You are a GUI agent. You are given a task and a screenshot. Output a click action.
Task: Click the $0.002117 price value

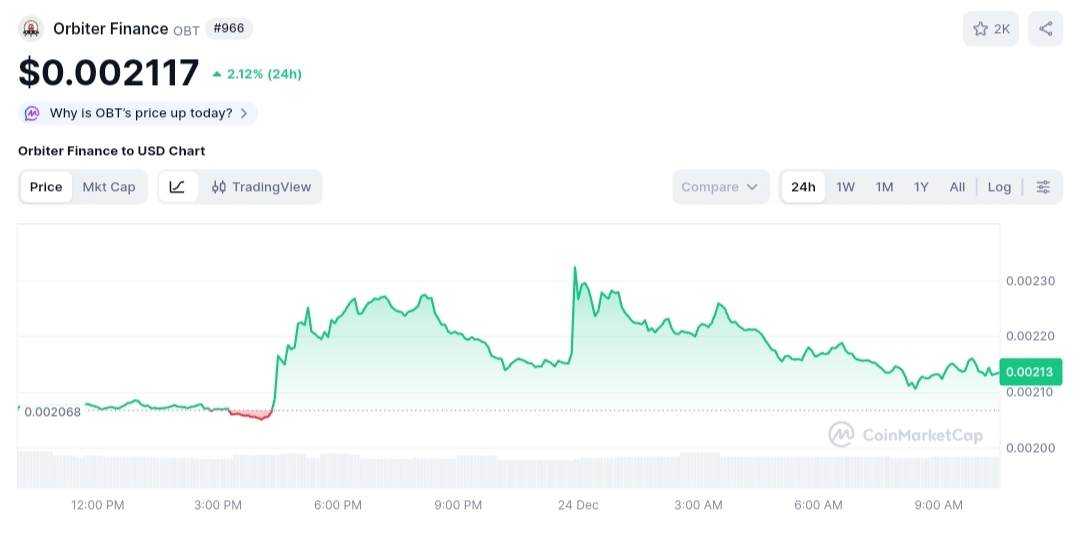[x=109, y=73]
